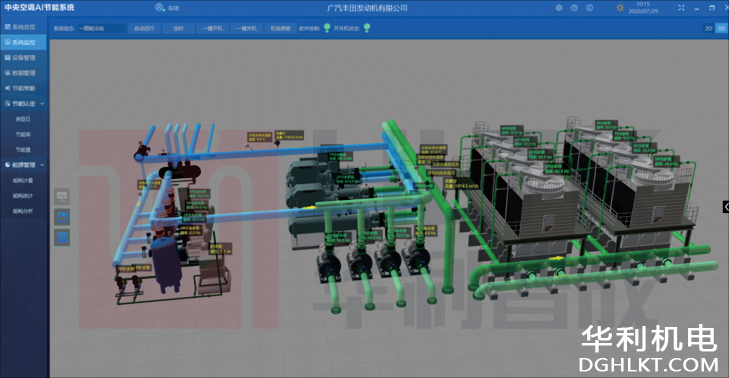Toggle the 开关机状态 green indicator lamp
The width and height of the screenshot is (729, 378).
367,28
